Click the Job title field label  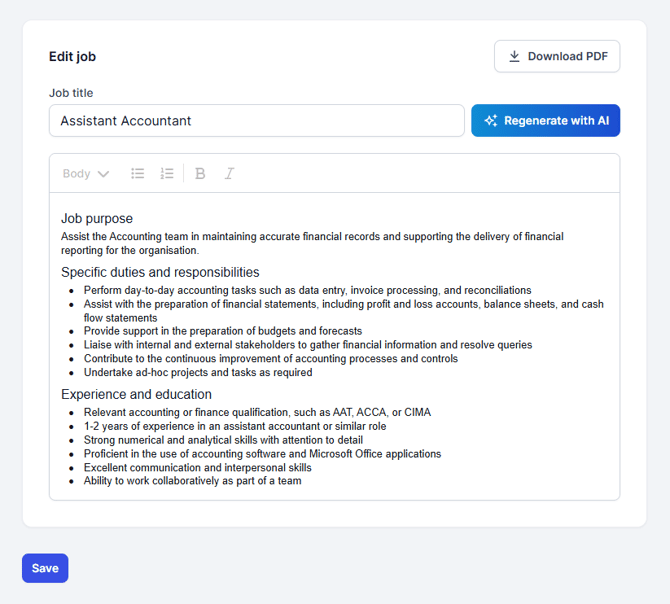pyautogui.click(x=71, y=93)
